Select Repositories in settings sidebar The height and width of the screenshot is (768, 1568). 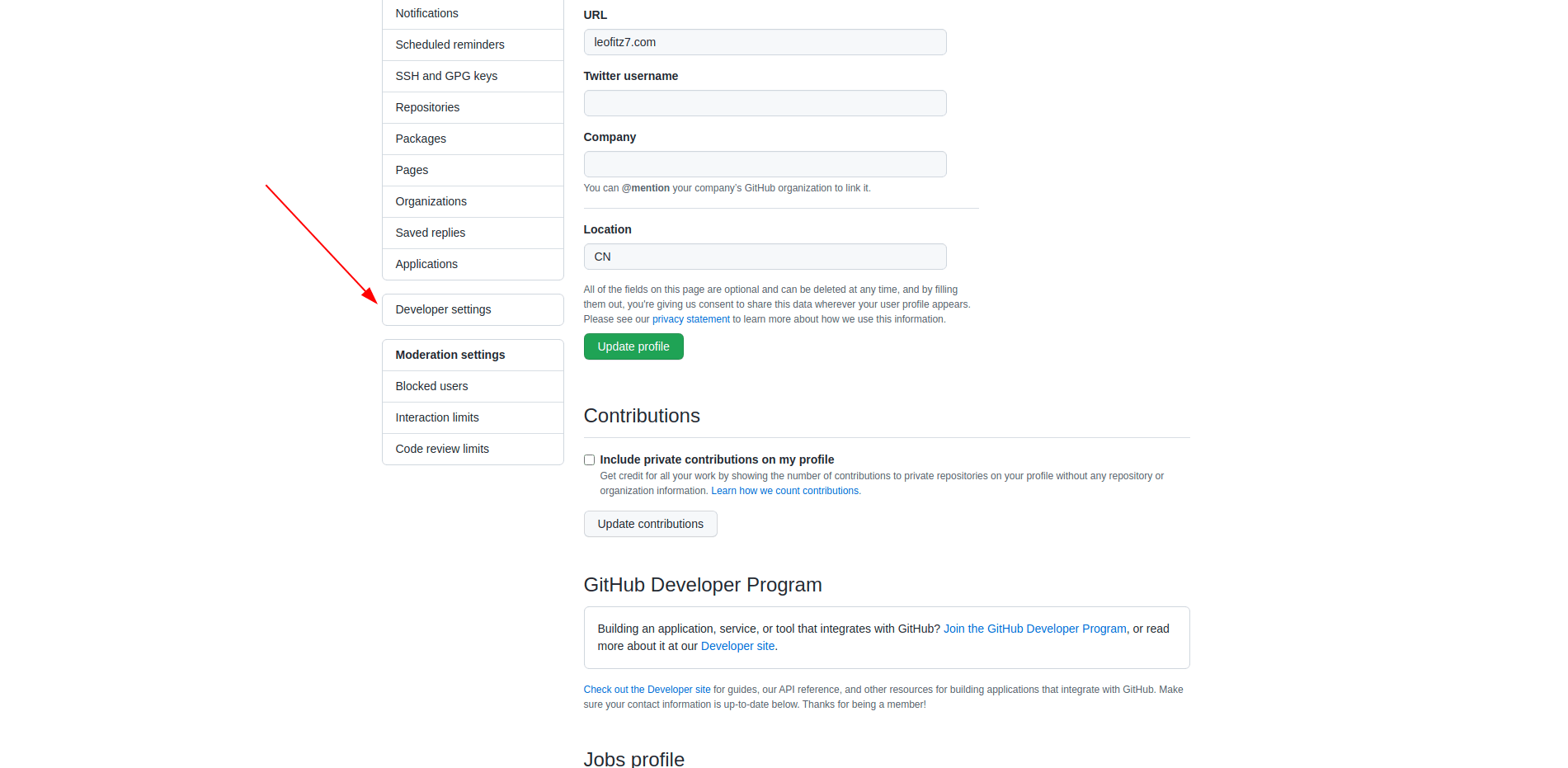(x=427, y=107)
